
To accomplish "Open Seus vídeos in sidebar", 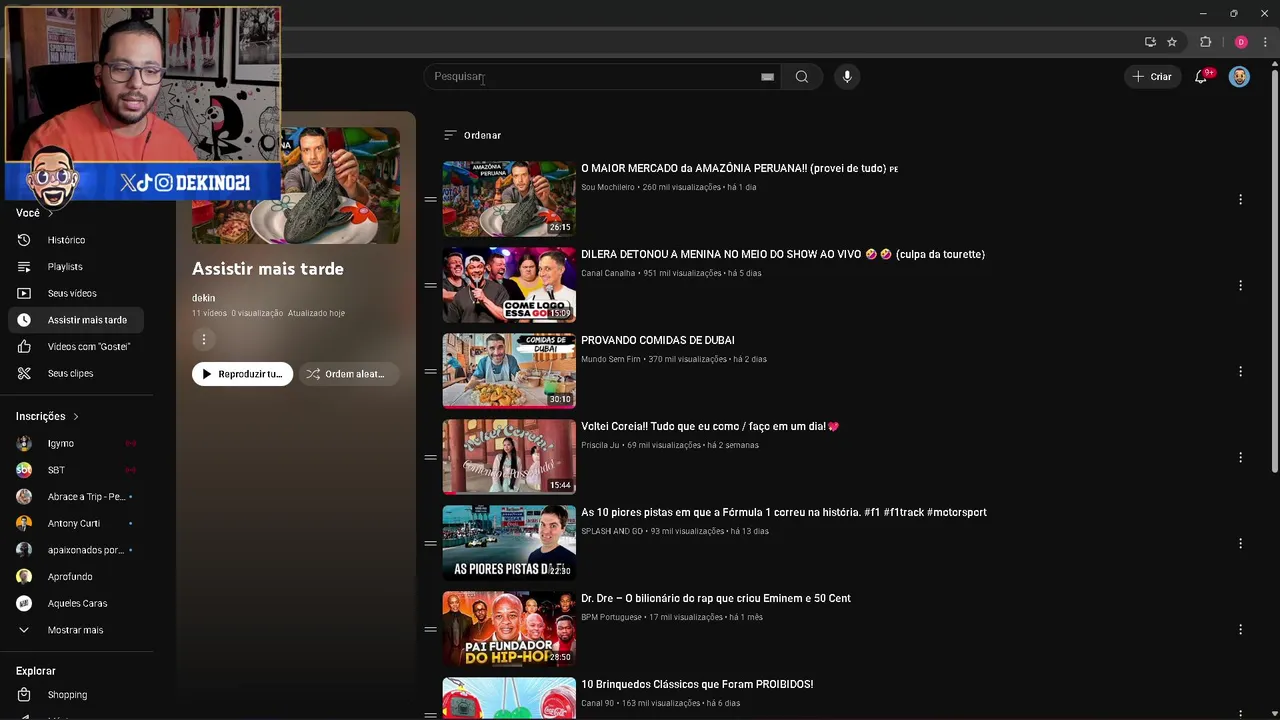I will [x=76, y=293].
